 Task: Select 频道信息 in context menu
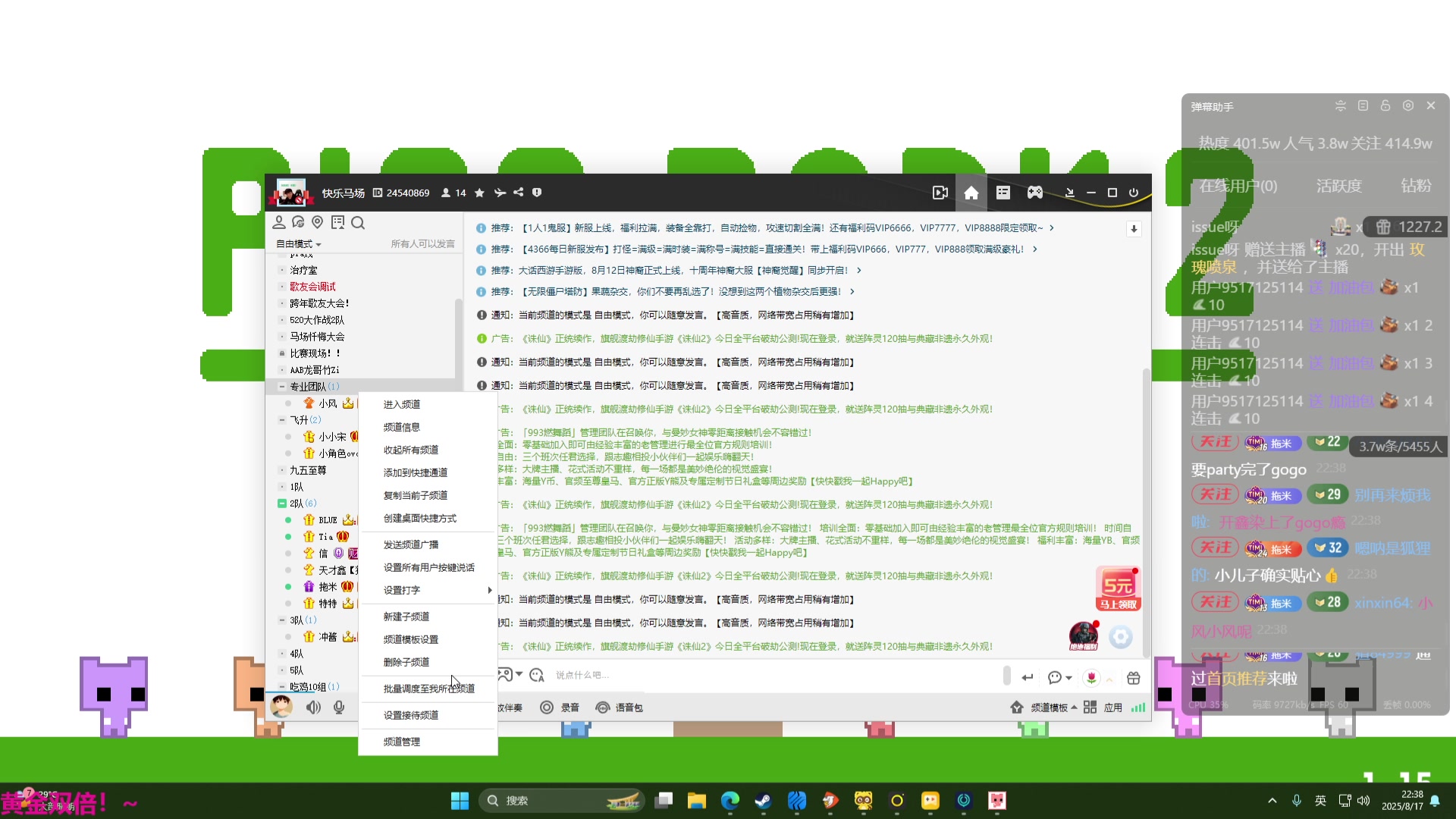[428, 427]
